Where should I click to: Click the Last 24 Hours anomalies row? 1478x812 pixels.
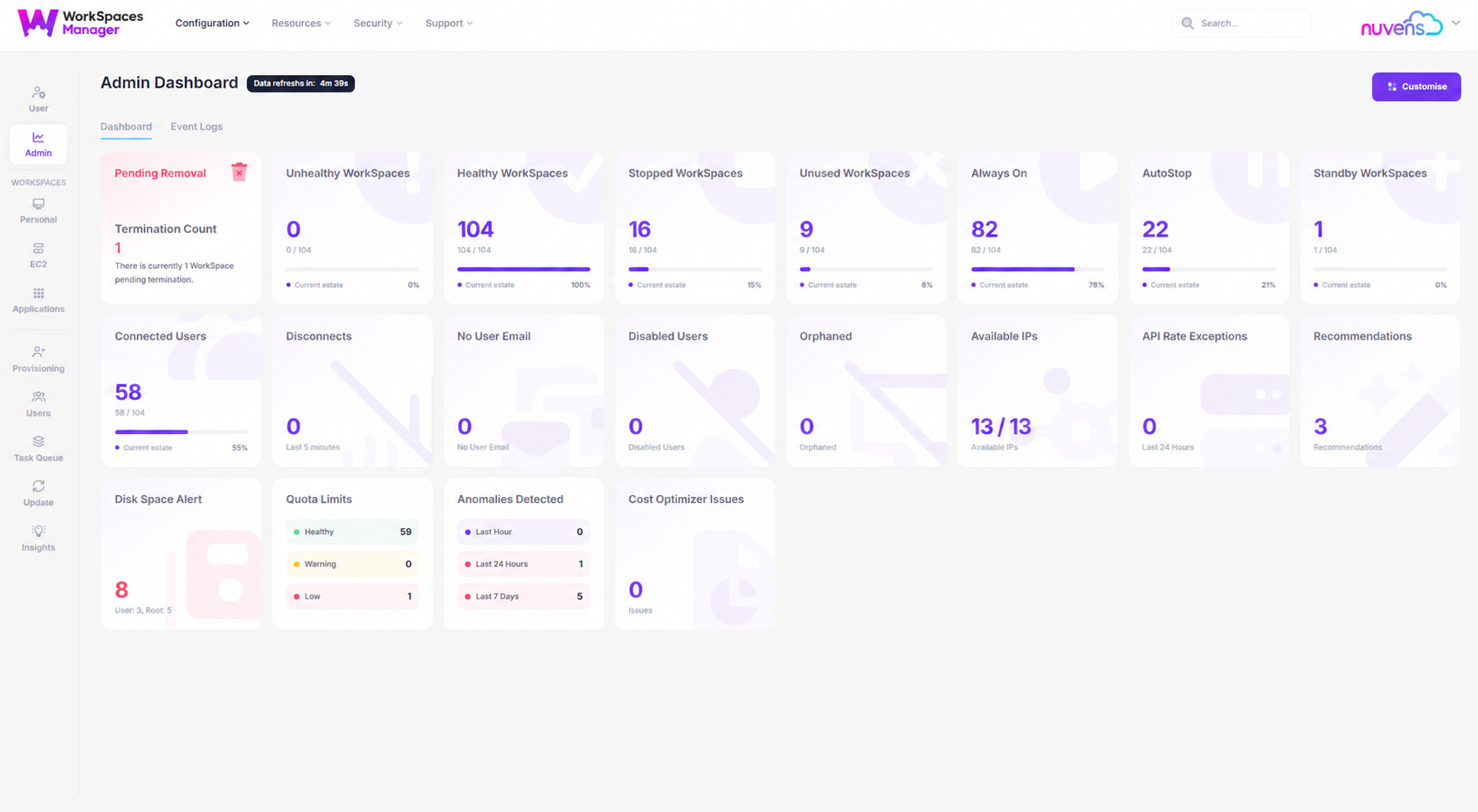(x=523, y=564)
